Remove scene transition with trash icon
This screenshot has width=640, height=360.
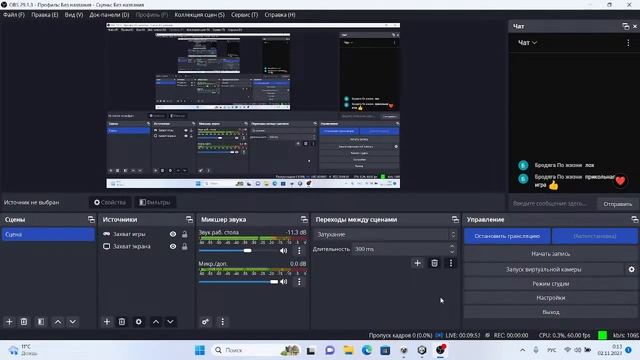coord(434,263)
